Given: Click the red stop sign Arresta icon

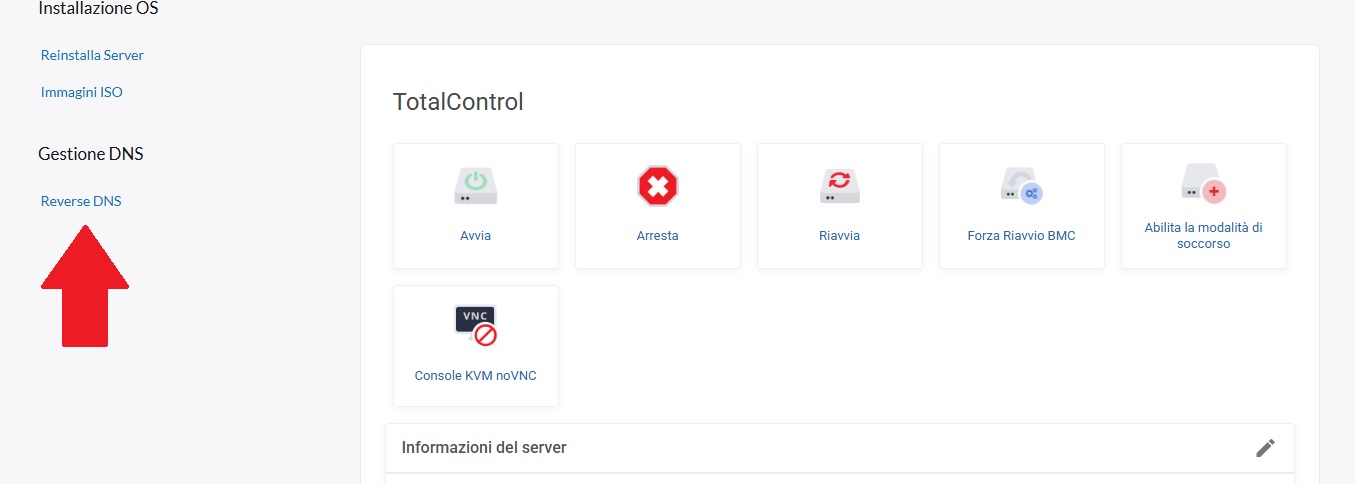Looking at the screenshot, I should [x=658, y=186].
